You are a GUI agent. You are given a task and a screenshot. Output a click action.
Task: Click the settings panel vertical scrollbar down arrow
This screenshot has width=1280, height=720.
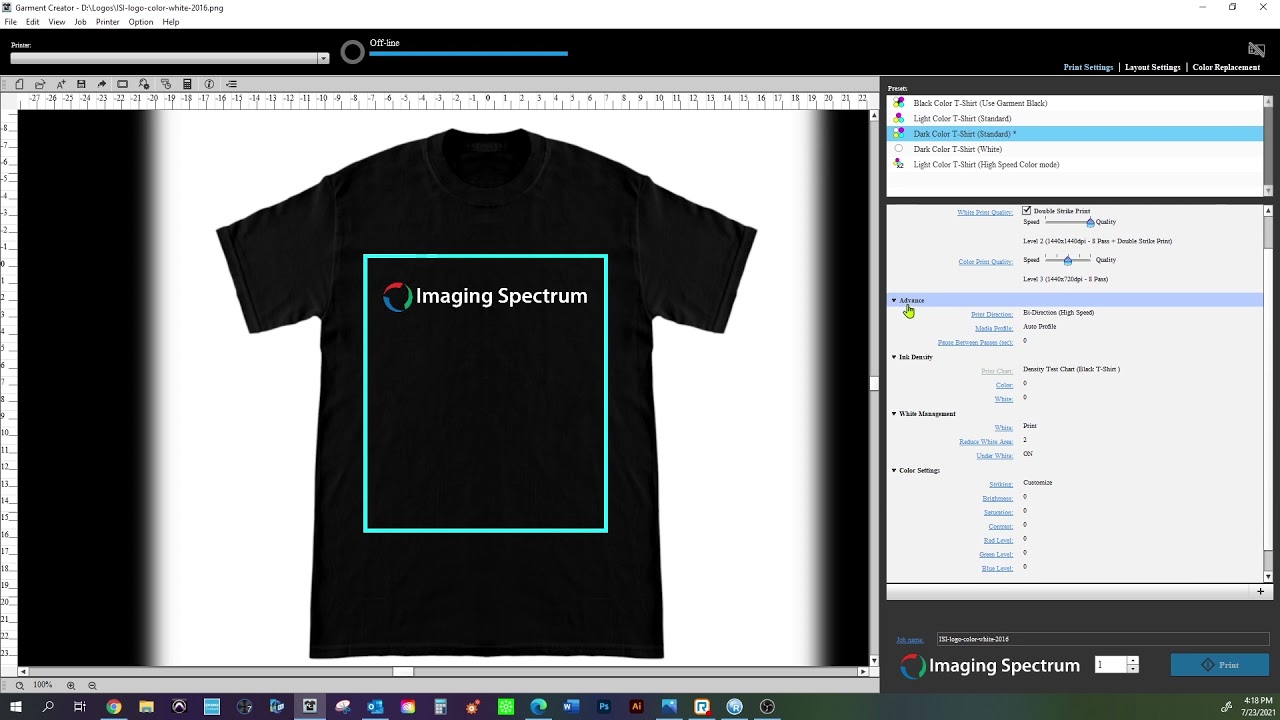tap(1269, 577)
